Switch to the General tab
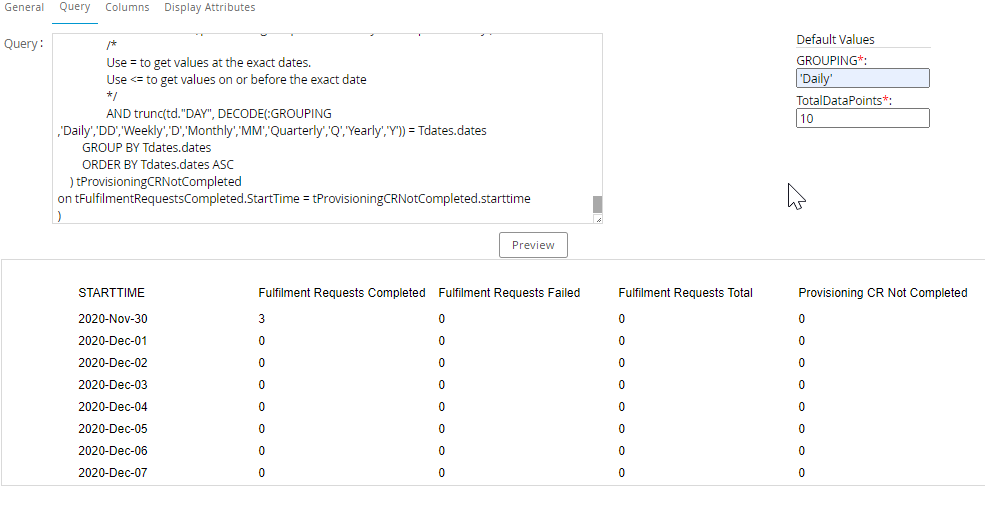 (24, 8)
